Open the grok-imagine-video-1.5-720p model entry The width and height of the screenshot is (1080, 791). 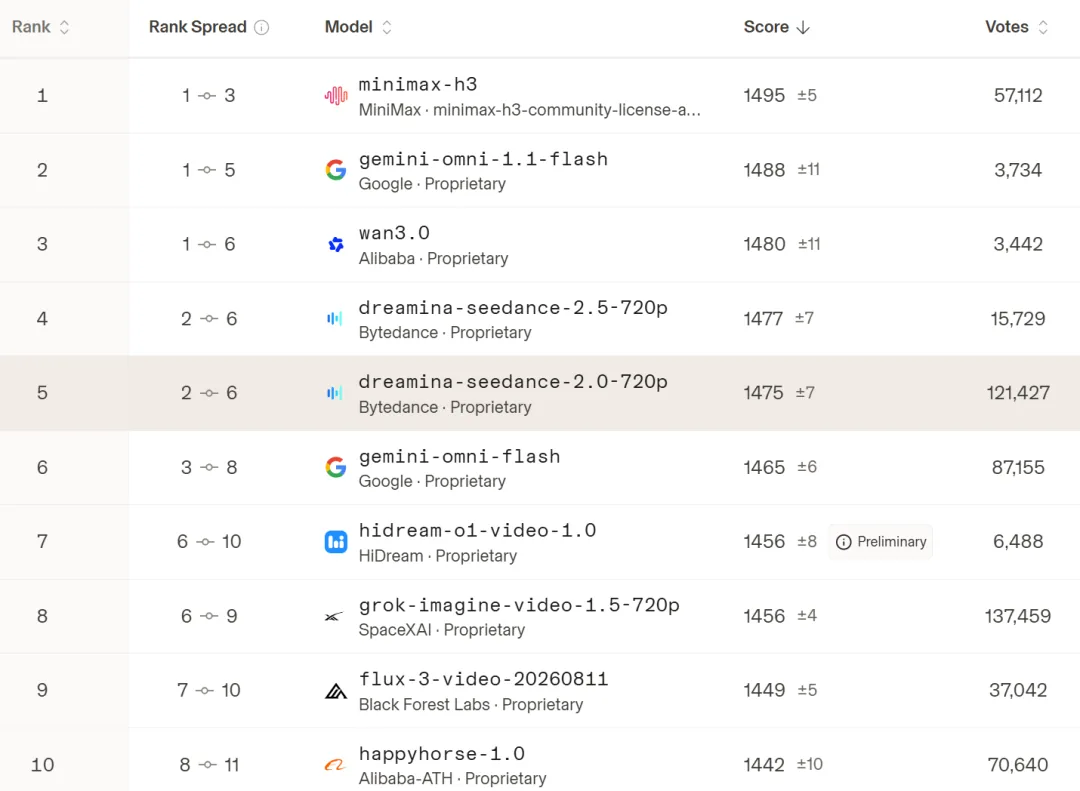click(519, 605)
